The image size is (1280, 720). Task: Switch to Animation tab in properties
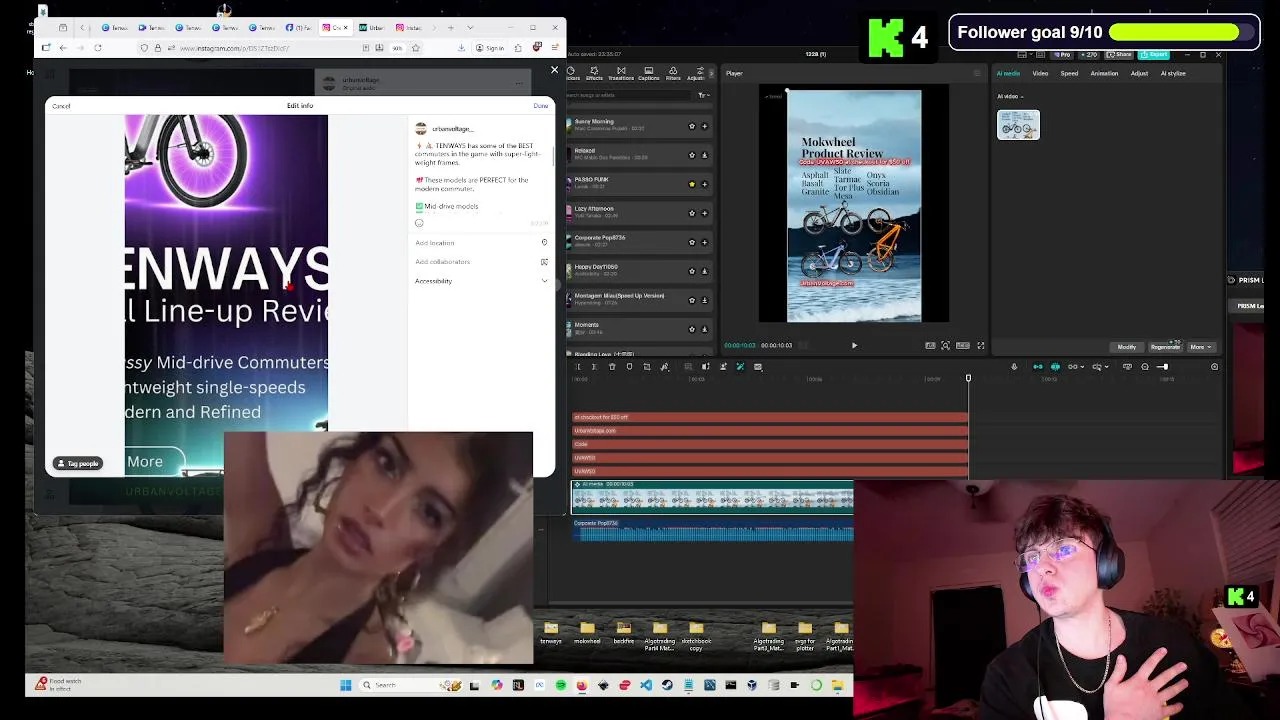(1104, 73)
